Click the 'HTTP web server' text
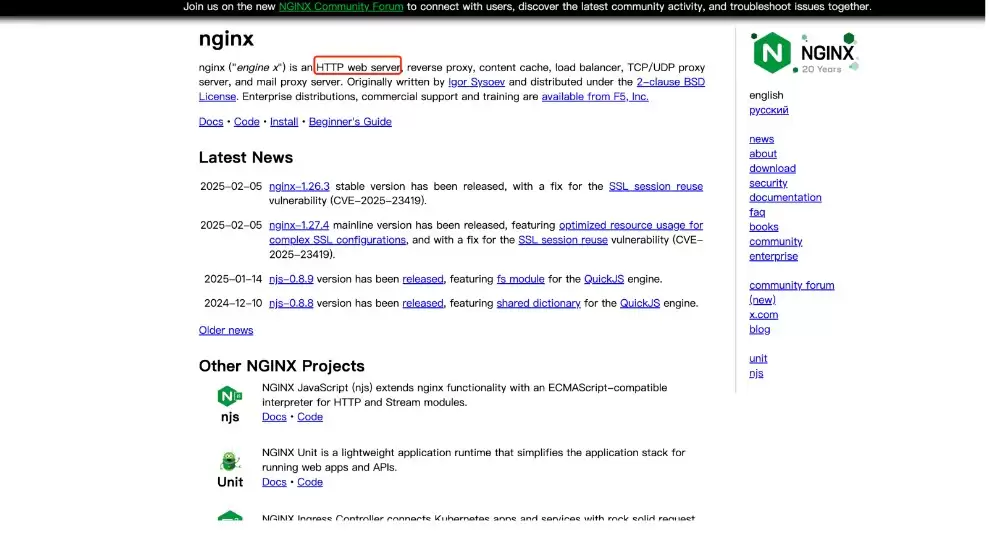This screenshot has width=989, height=538. point(358,67)
